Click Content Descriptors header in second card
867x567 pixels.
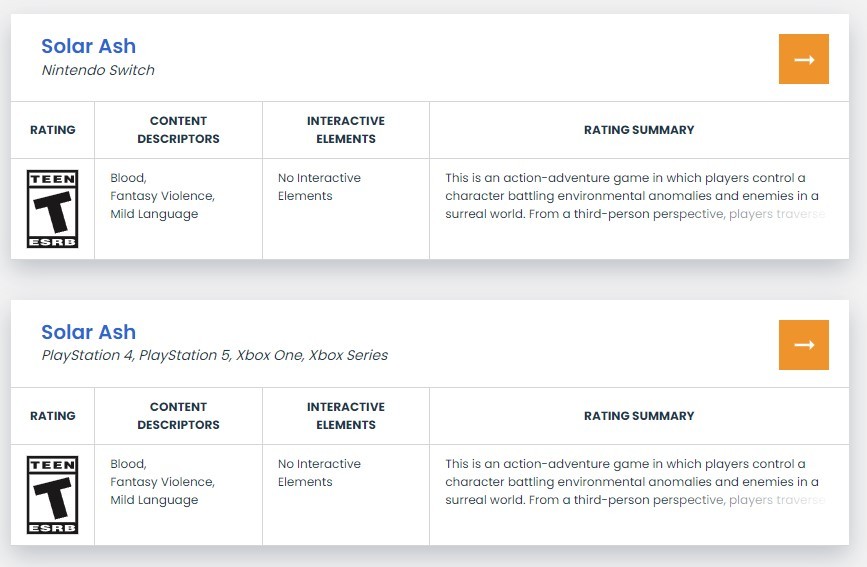click(178, 416)
